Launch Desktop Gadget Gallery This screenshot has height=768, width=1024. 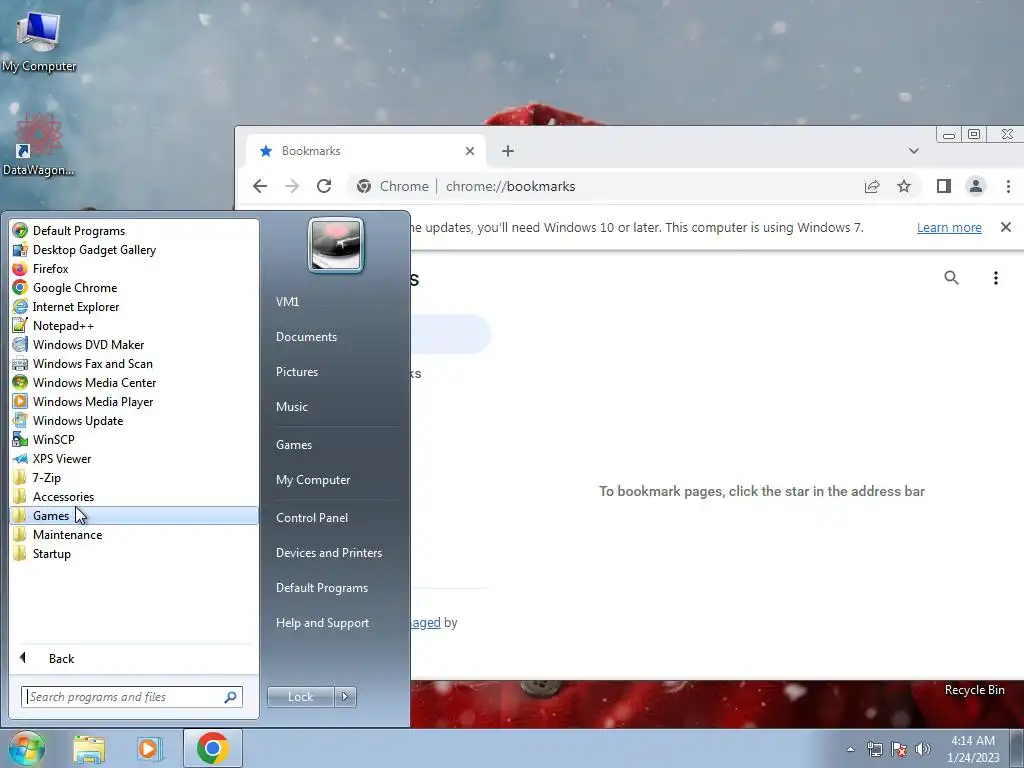click(x=134, y=249)
